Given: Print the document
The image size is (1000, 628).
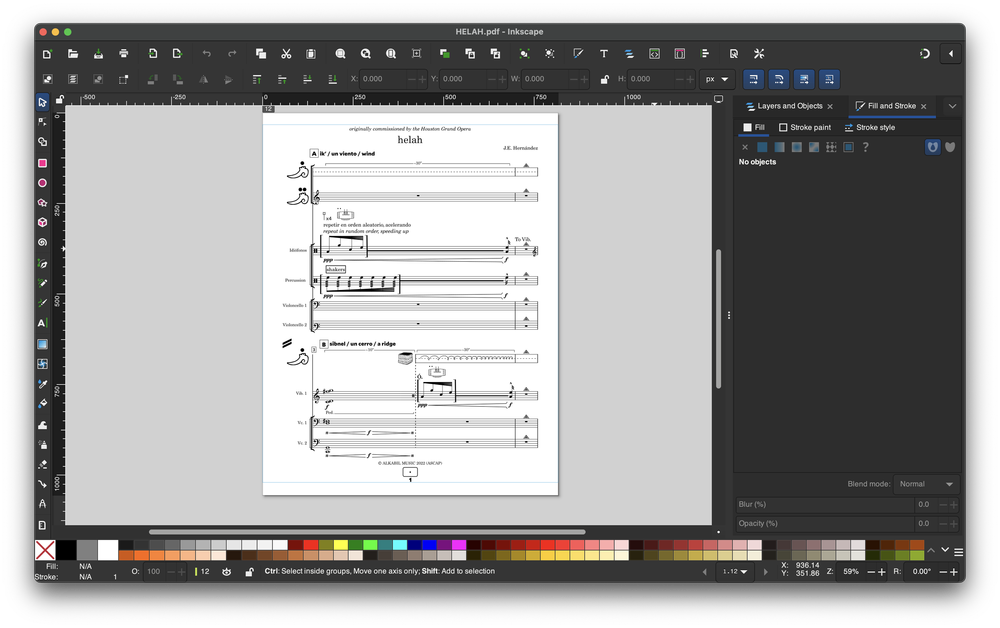Looking at the screenshot, I should (124, 54).
